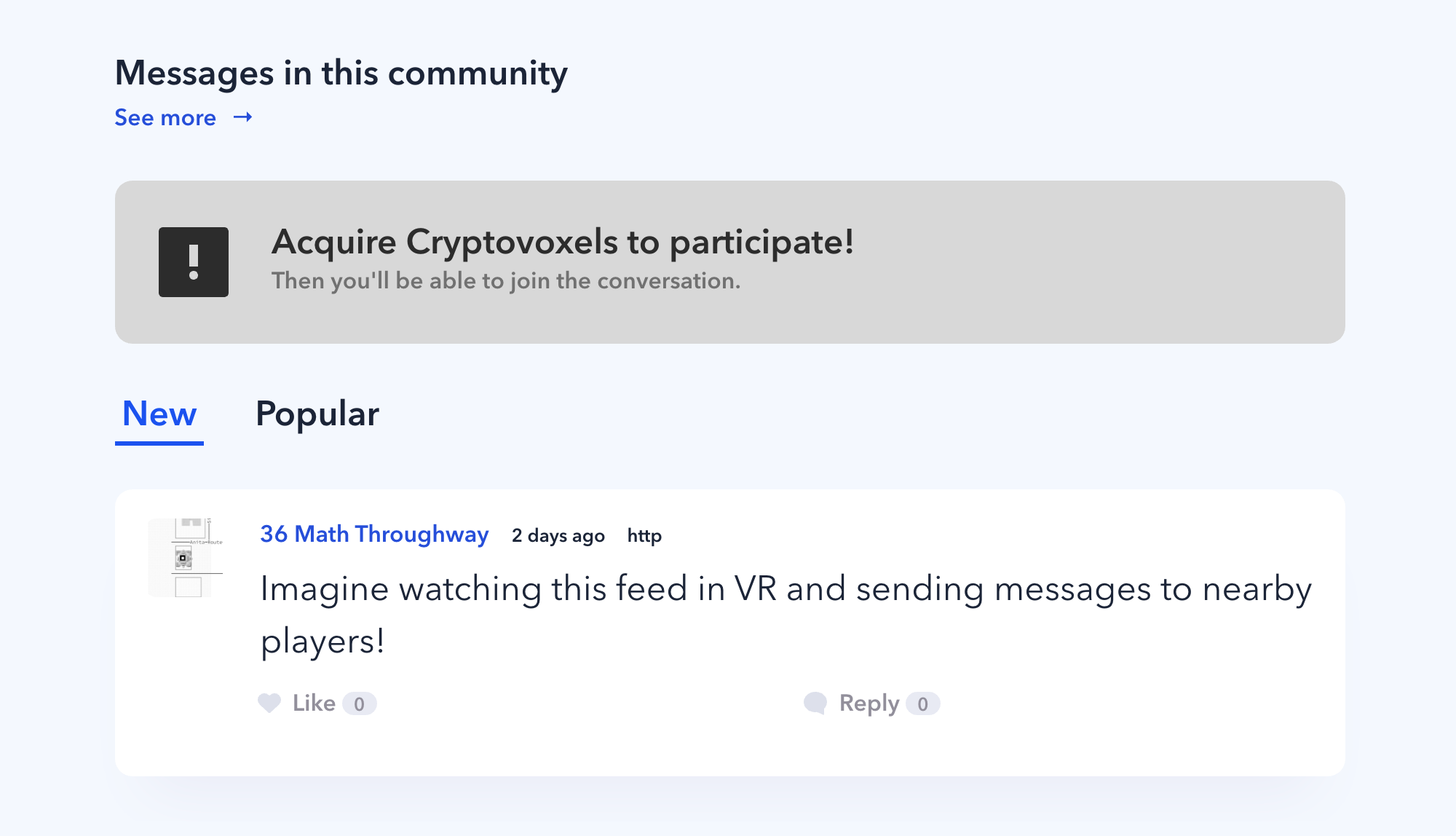
Task: Click the join the conversation subtitle text
Action: pyautogui.click(x=505, y=281)
